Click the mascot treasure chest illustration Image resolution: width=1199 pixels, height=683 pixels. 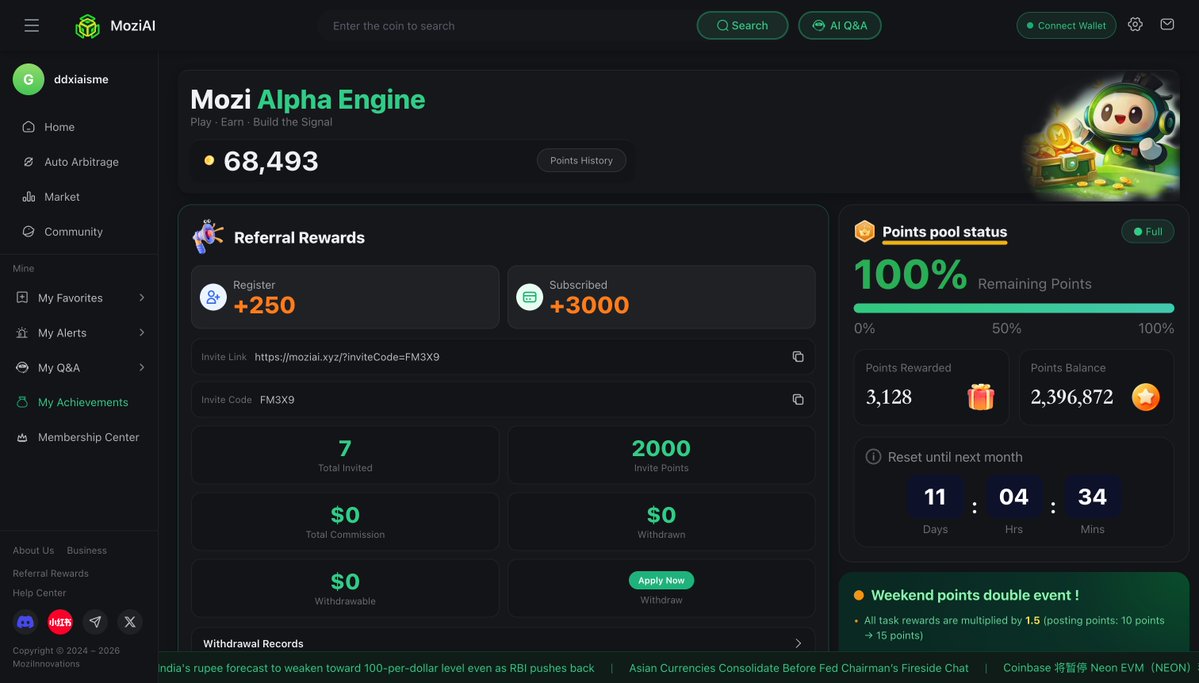click(x=1101, y=136)
